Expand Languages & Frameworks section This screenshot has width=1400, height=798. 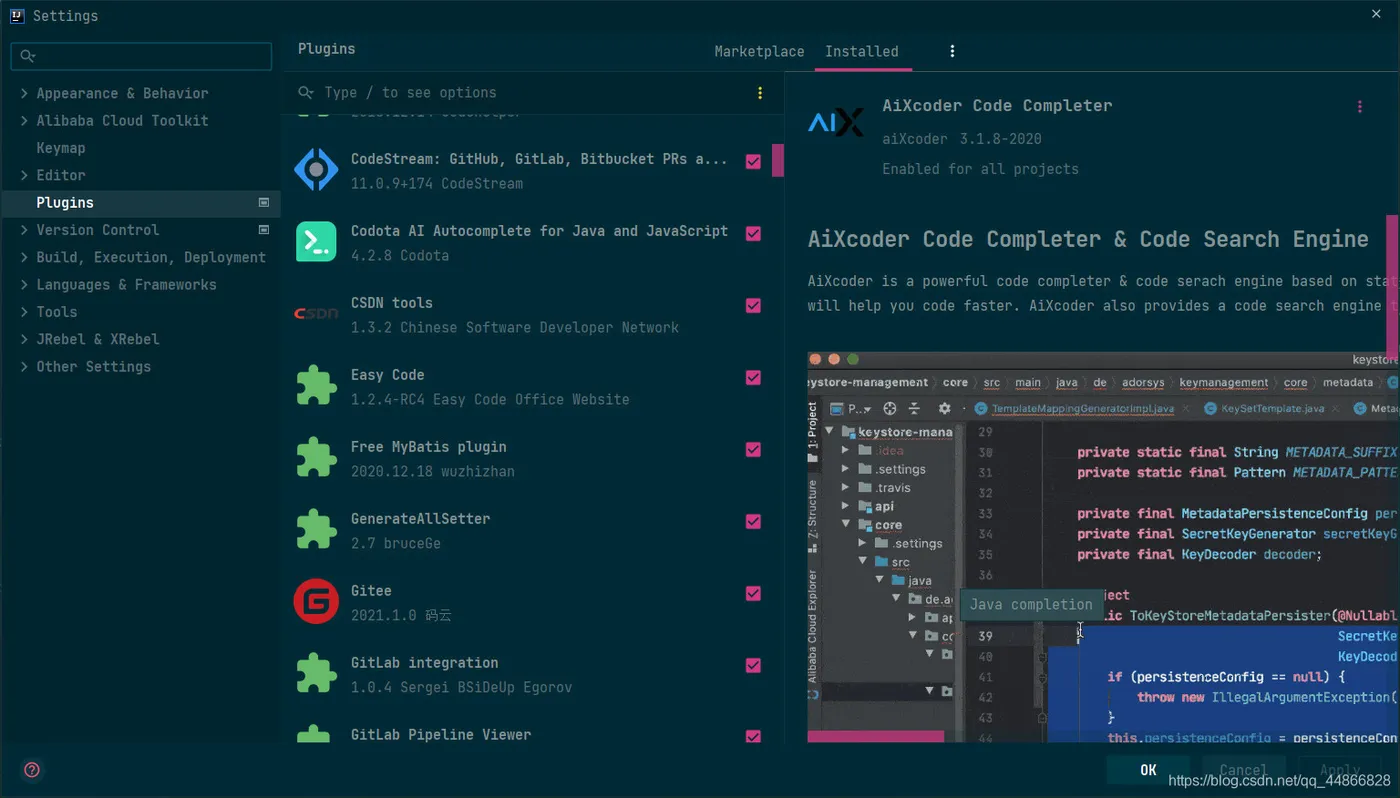pyautogui.click(x=24, y=284)
